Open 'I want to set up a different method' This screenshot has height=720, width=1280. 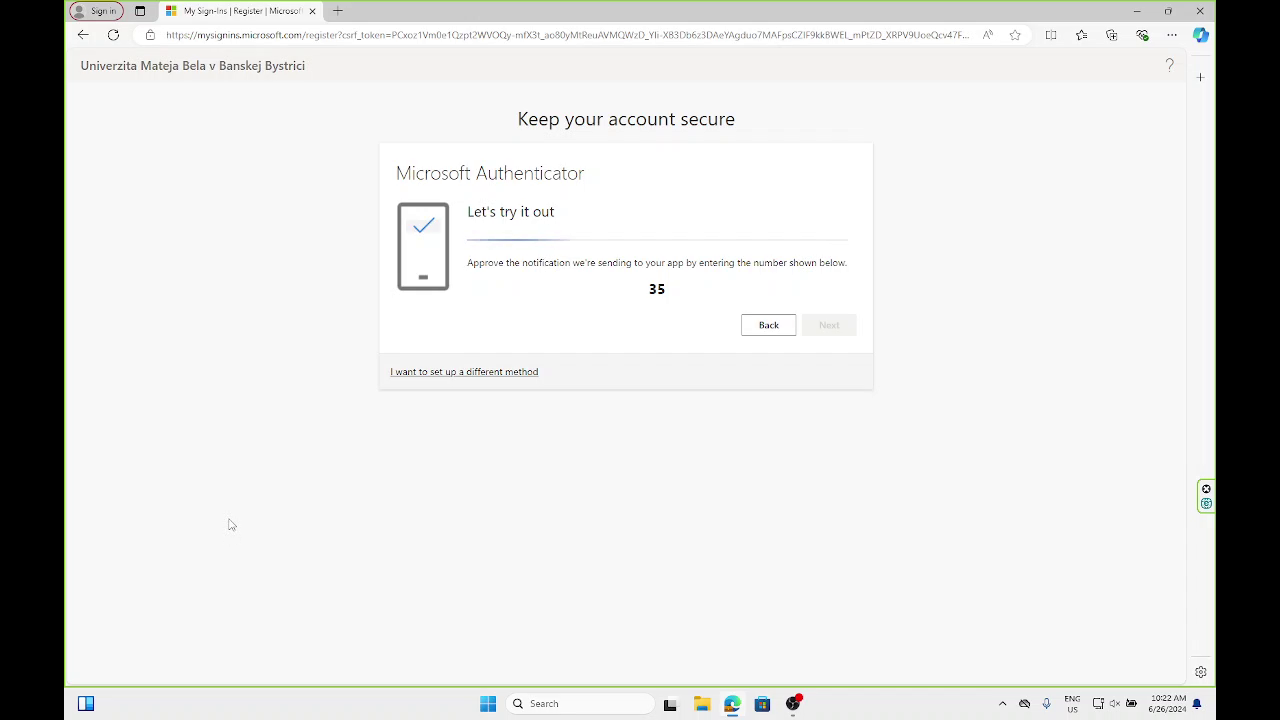tap(464, 372)
